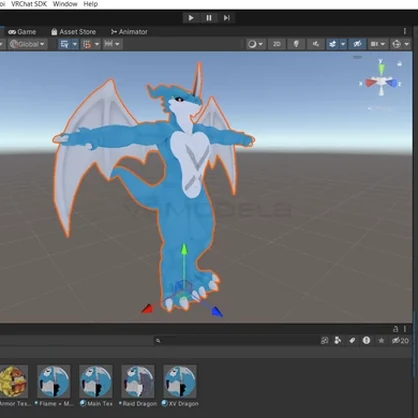Select the Raid Dragon material thumbnail
Screen dimensions: 418x418
(x=138, y=381)
